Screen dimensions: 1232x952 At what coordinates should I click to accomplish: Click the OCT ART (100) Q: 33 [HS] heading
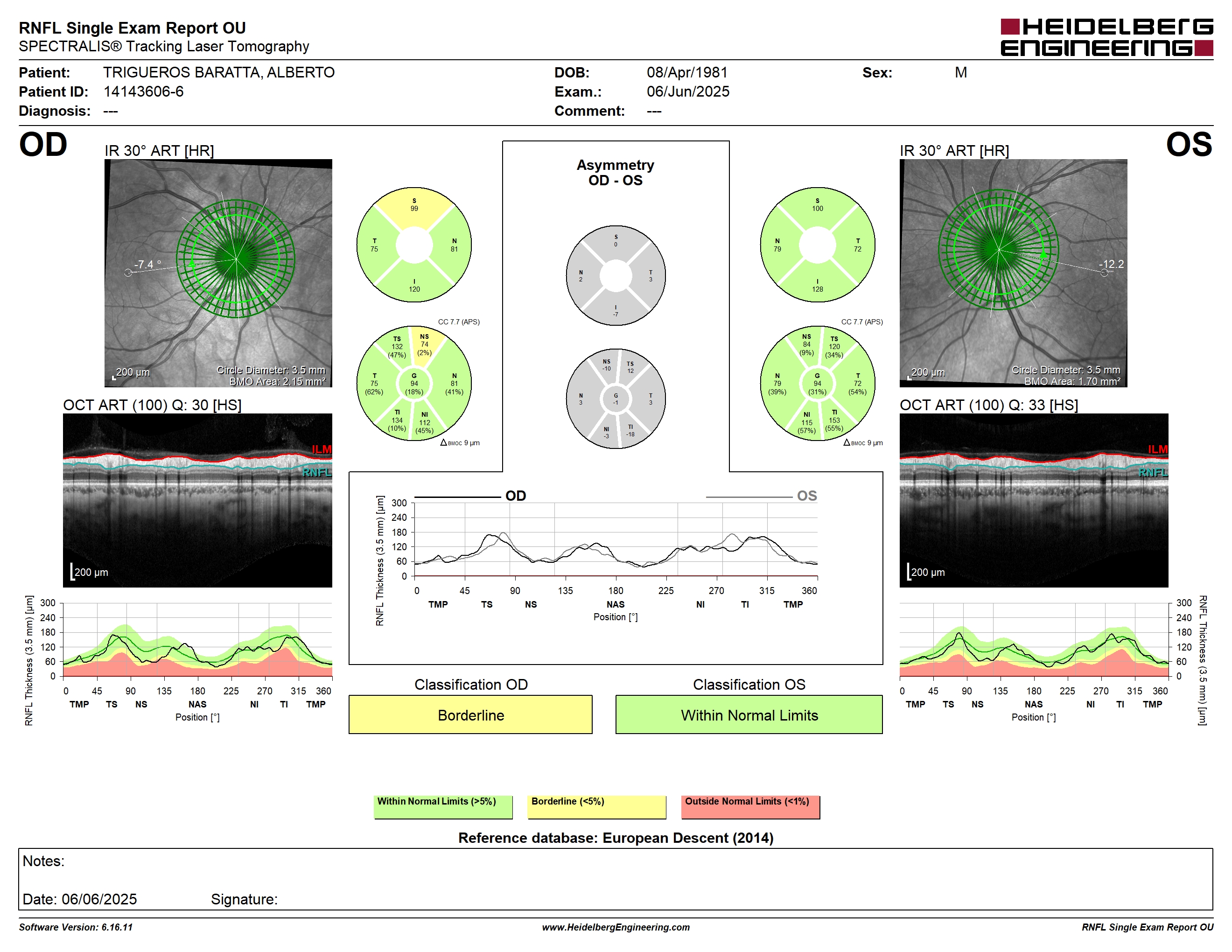tap(988, 405)
